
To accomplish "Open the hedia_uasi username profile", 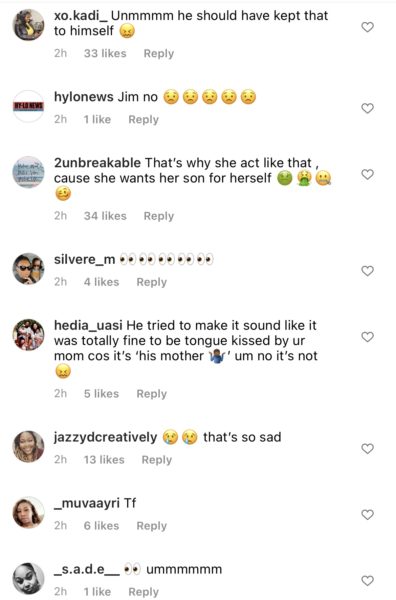I will [x=88, y=326].
